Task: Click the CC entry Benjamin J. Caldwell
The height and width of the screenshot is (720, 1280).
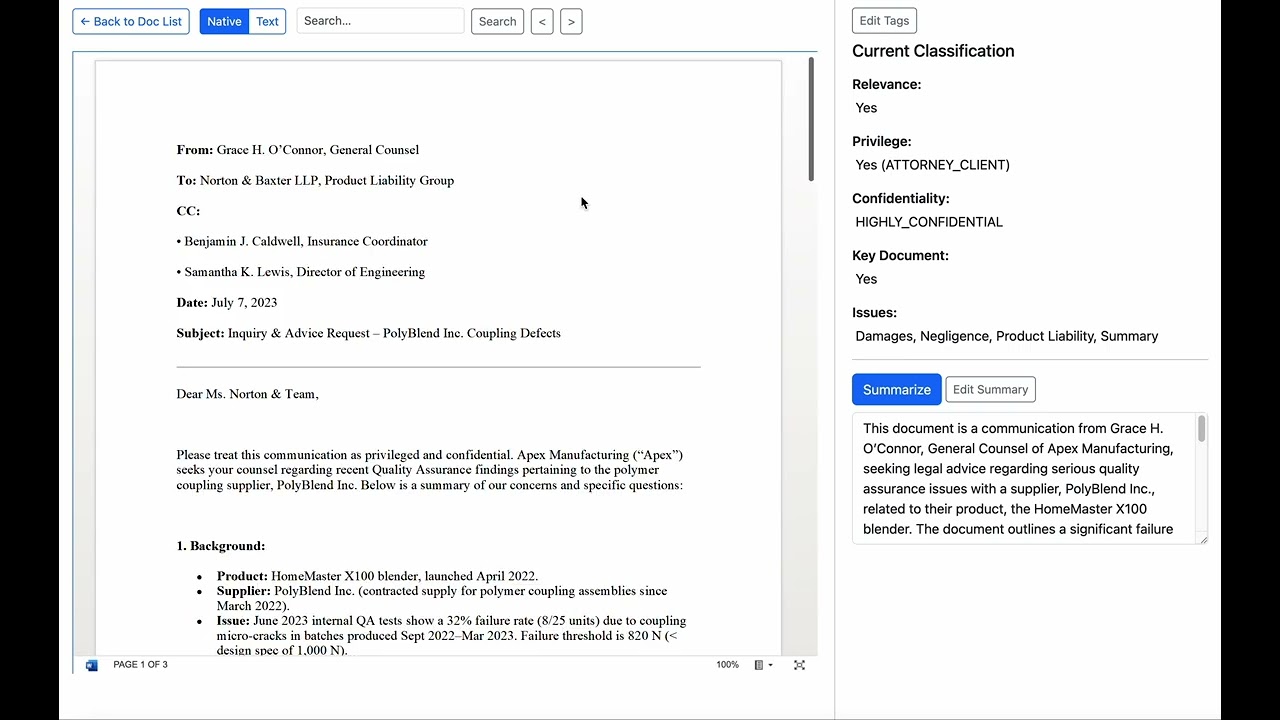Action: pyautogui.click(x=302, y=242)
